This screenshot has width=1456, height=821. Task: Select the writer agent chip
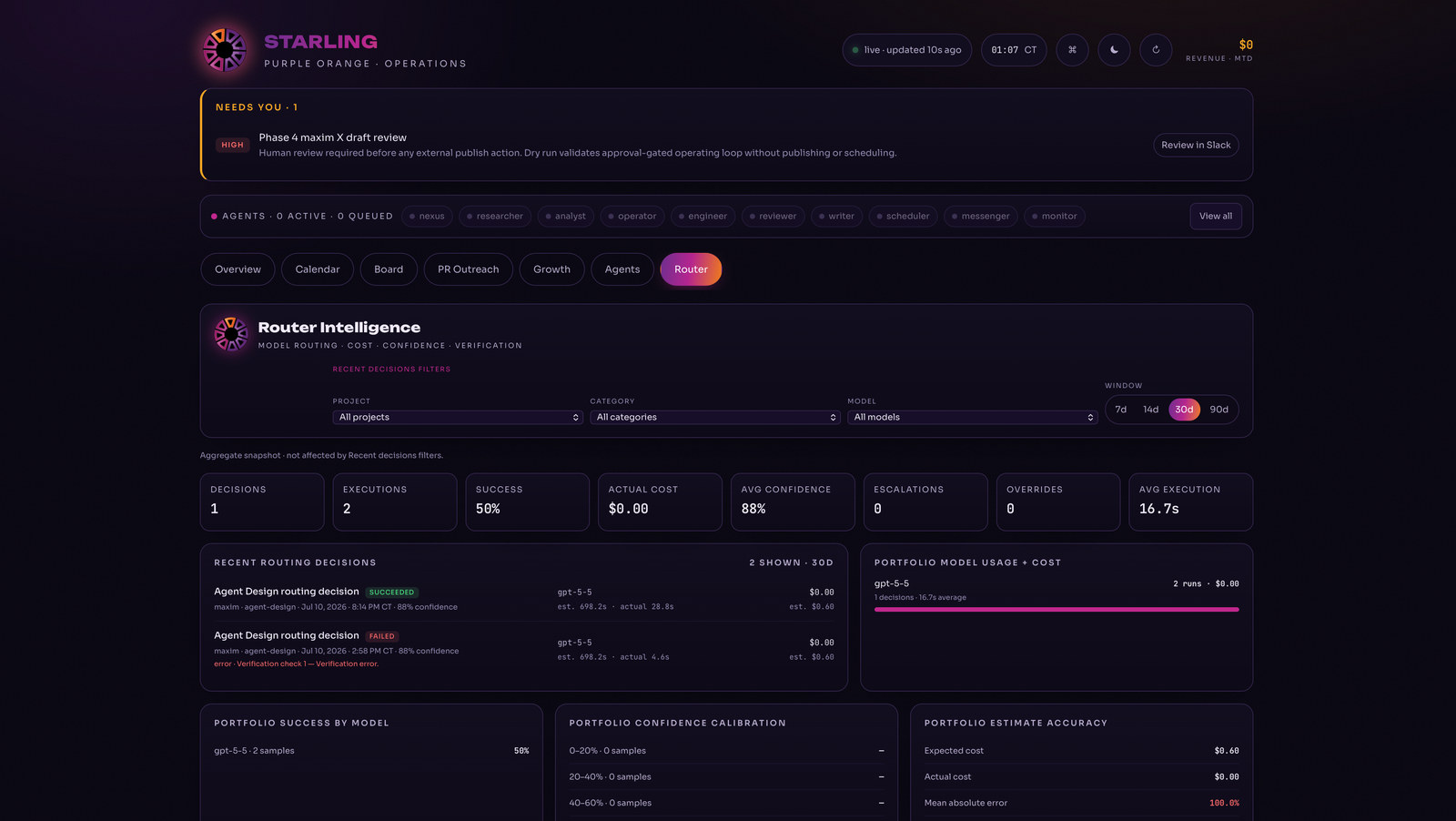[836, 217]
